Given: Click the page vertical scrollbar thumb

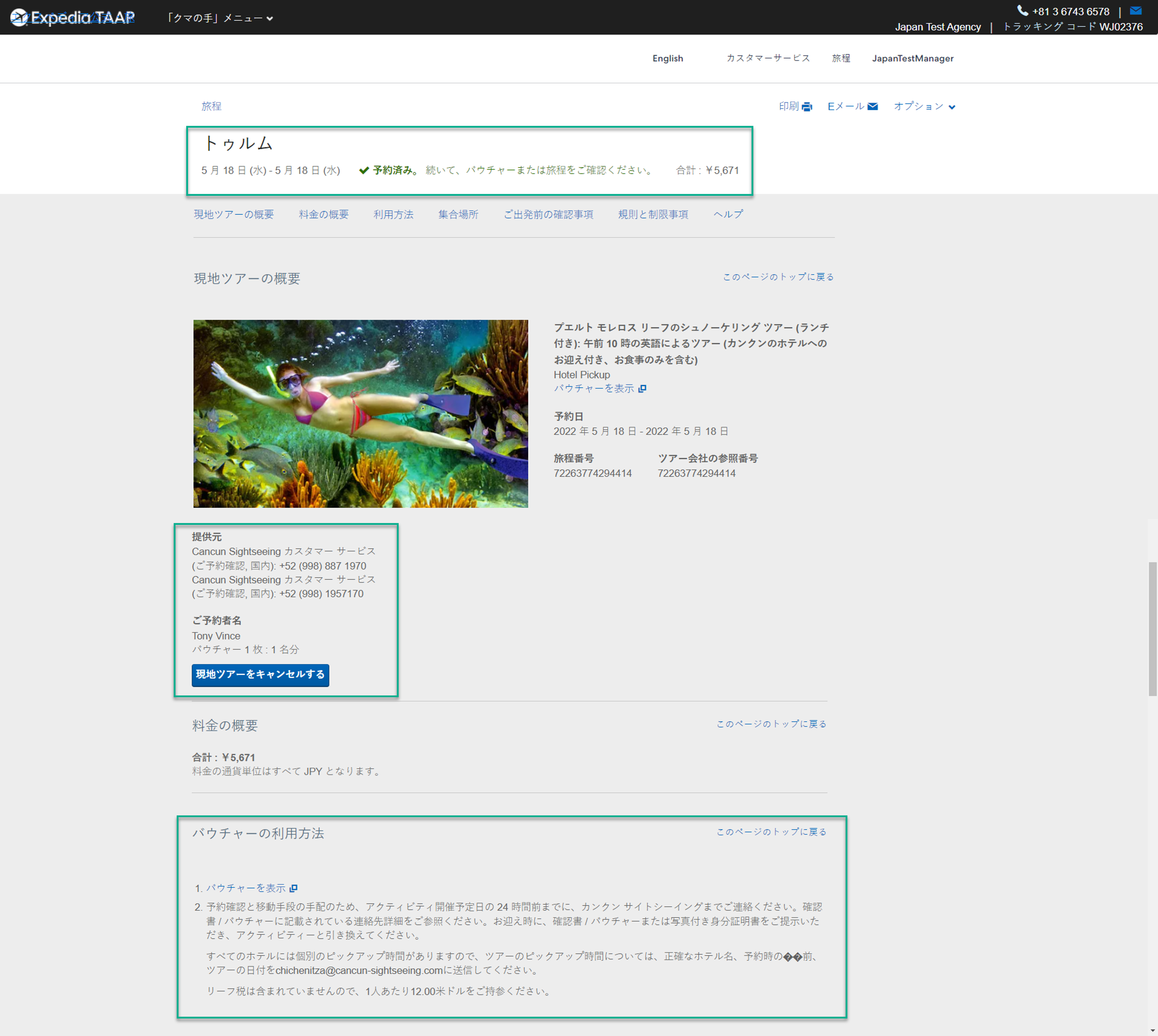Looking at the screenshot, I should pyautogui.click(x=1152, y=628).
